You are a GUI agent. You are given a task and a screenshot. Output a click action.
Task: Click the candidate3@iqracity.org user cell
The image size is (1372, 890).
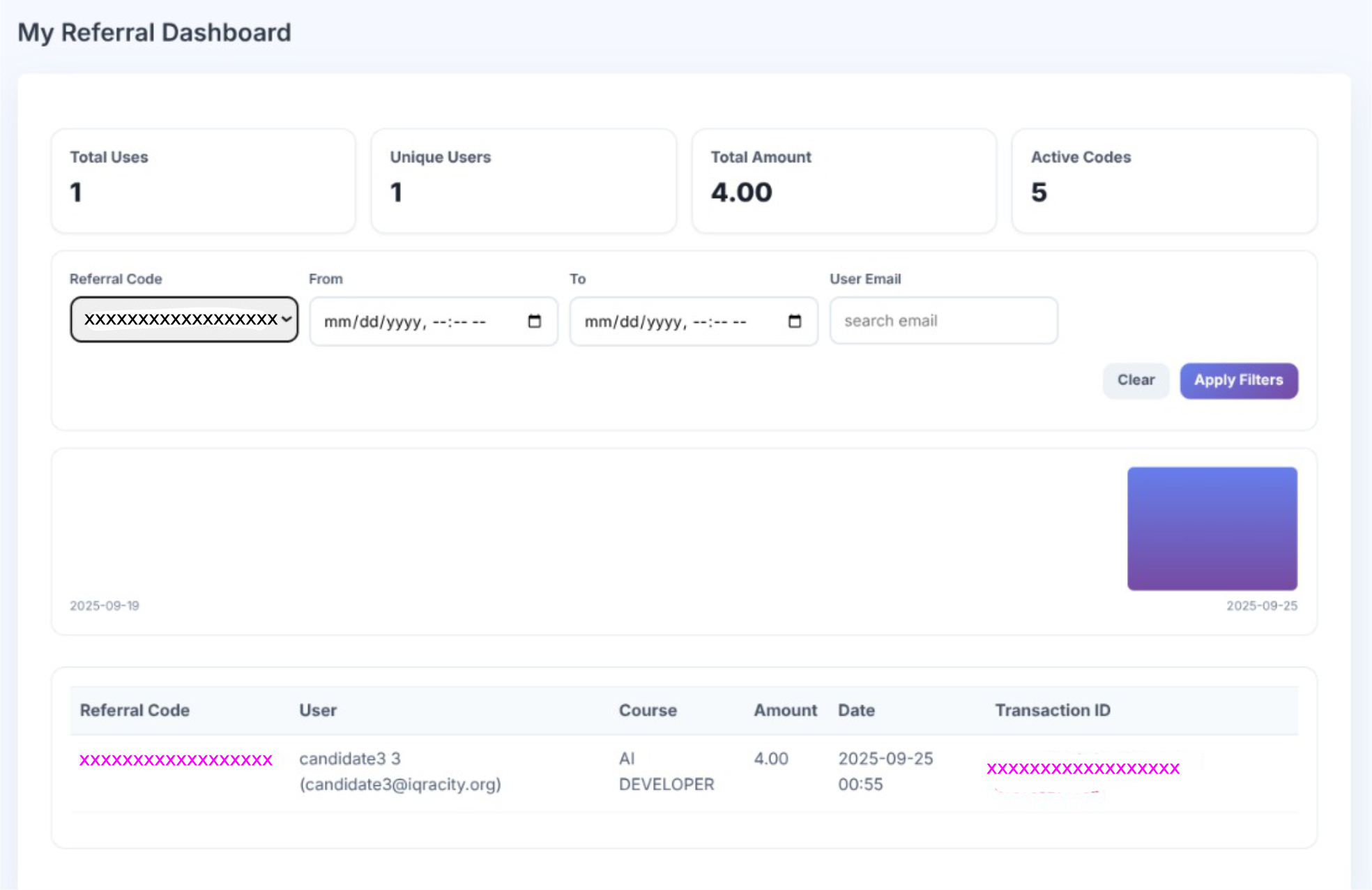(399, 771)
